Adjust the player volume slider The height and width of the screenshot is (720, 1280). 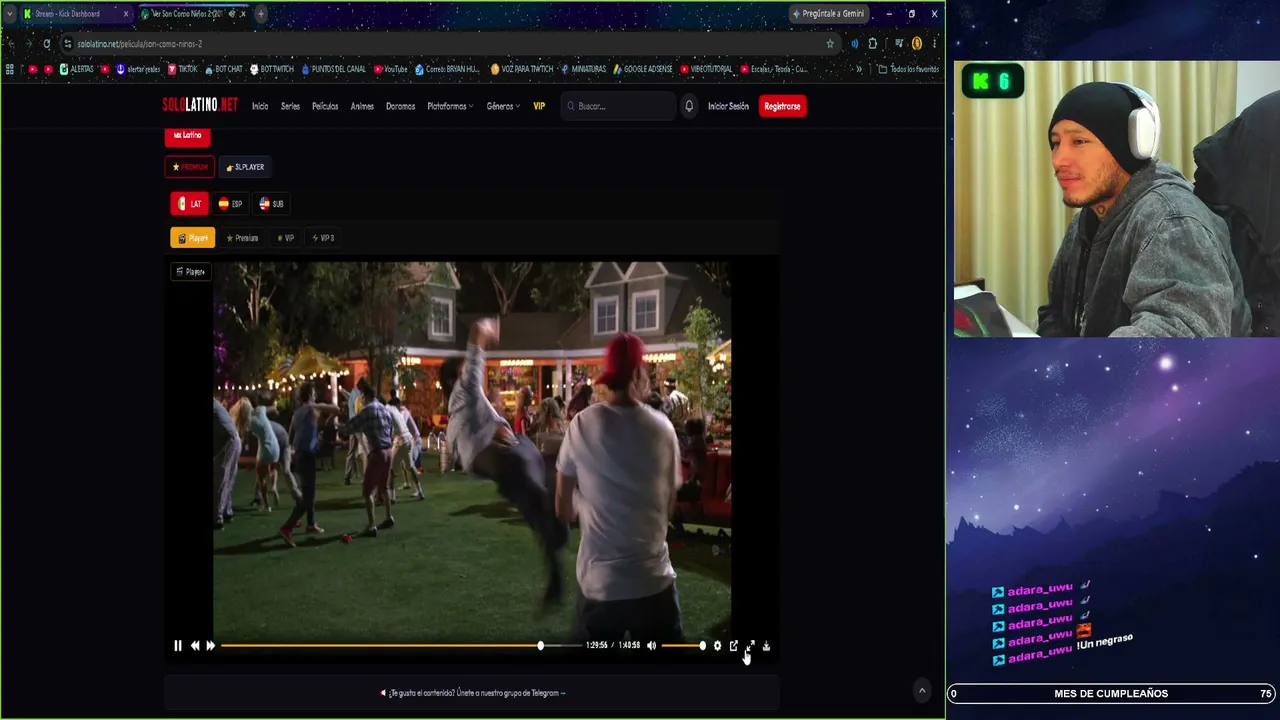point(683,646)
